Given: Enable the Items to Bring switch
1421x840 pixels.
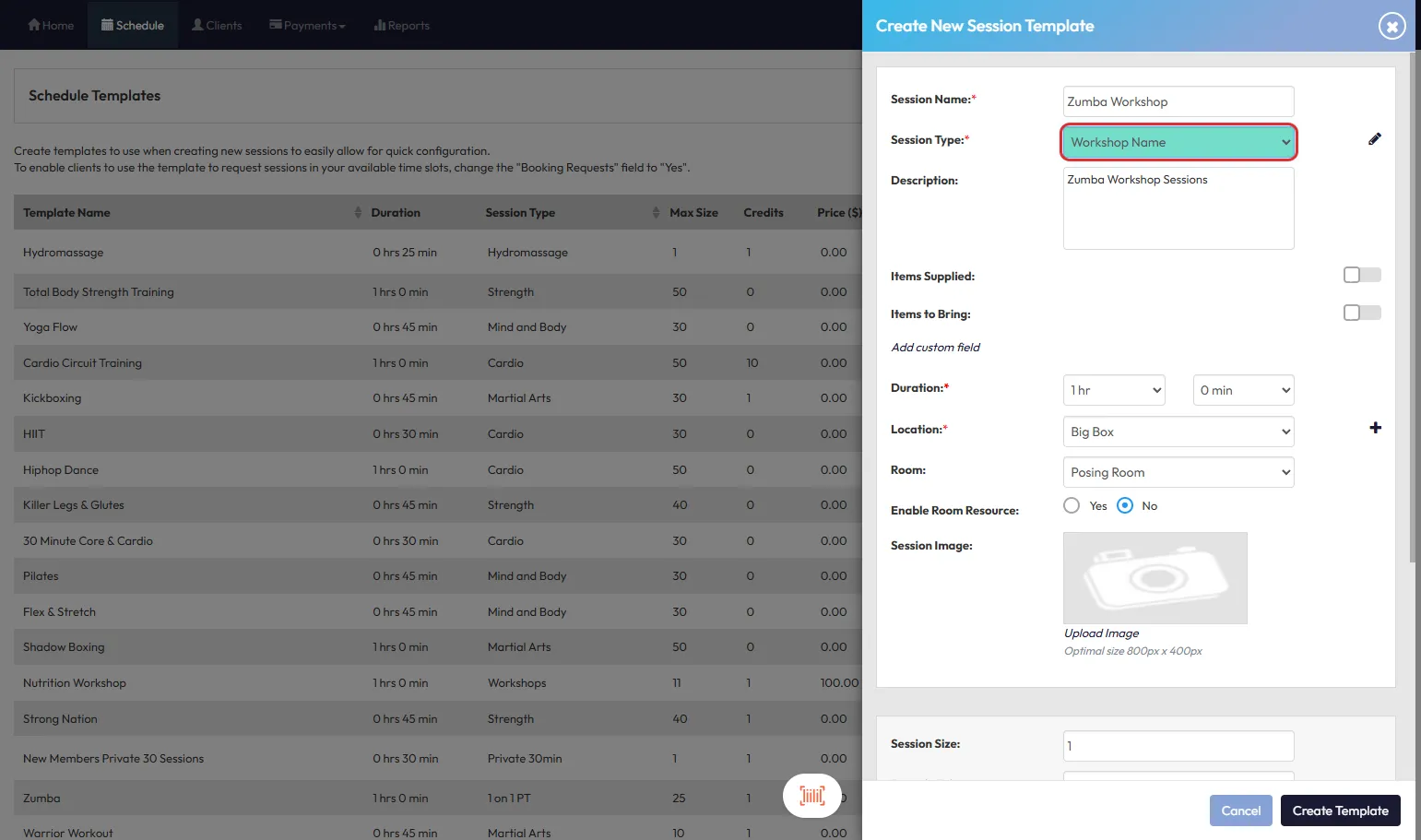Looking at the screenshot, I should 1361,313.
